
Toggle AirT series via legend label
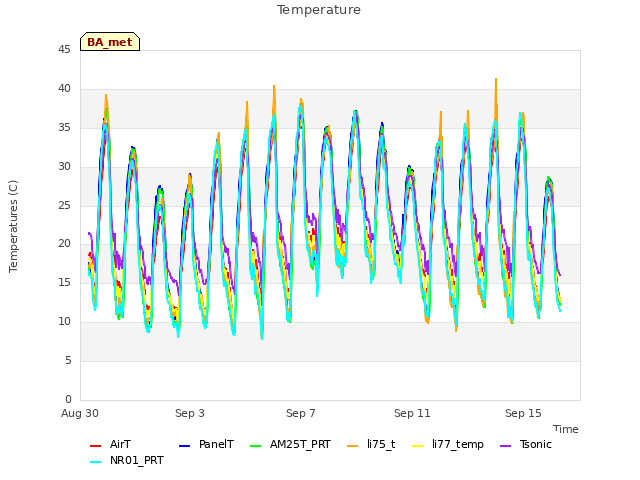(x=120, y=444)
